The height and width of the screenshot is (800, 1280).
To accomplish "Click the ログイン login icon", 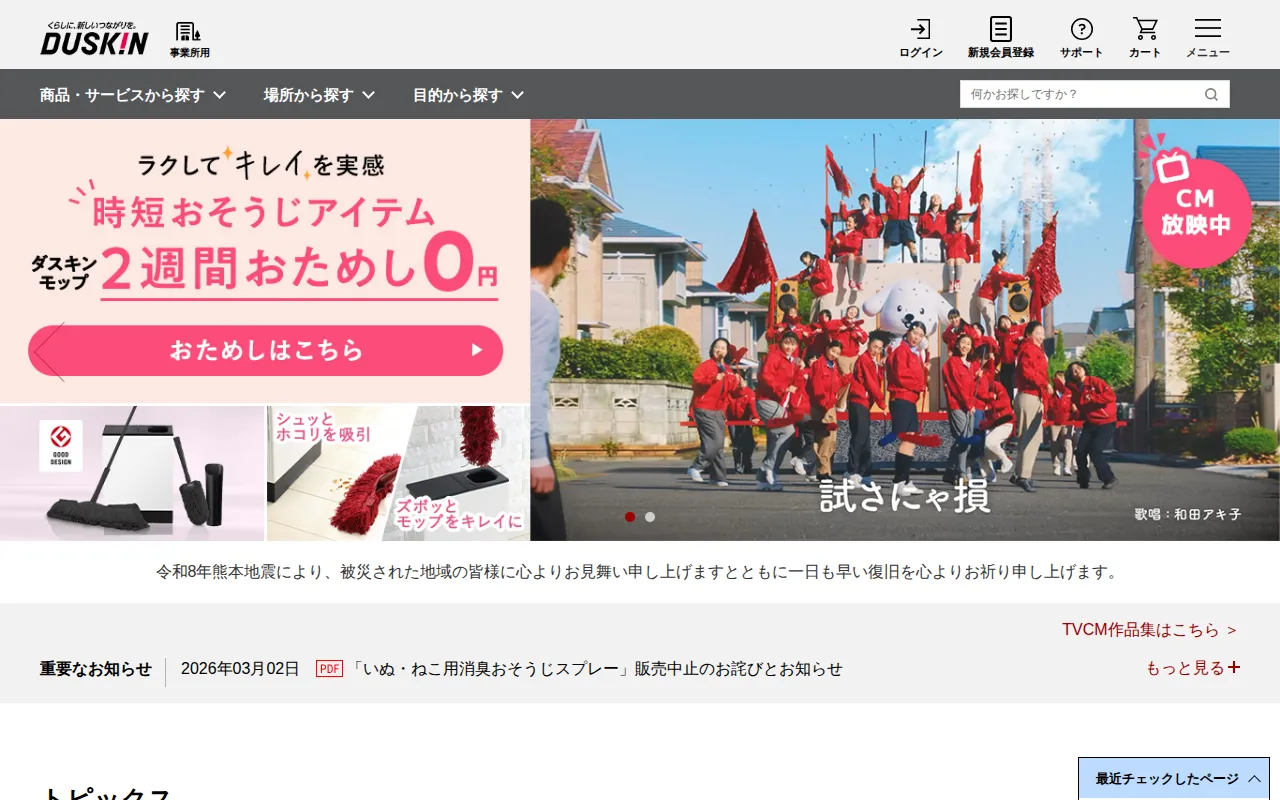I will tap(920, 38).
